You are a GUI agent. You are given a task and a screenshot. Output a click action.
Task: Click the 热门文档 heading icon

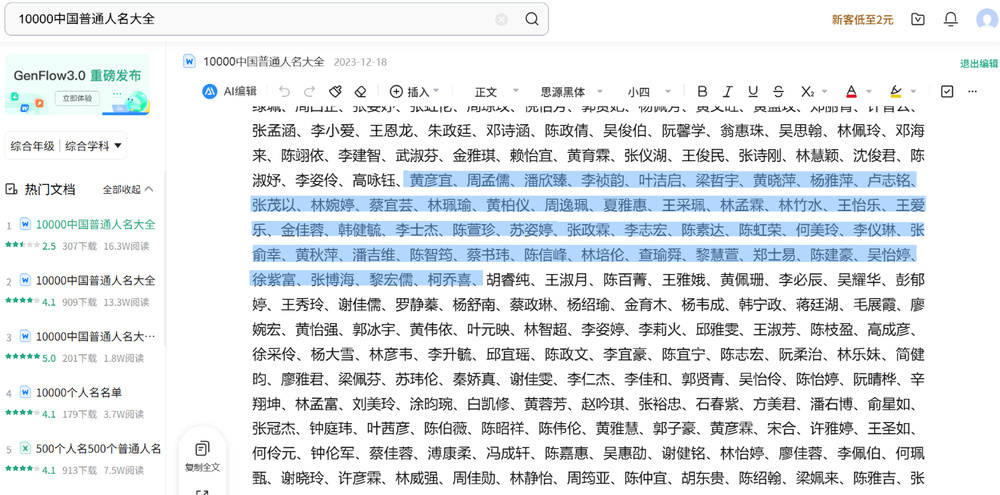(11, 189)
